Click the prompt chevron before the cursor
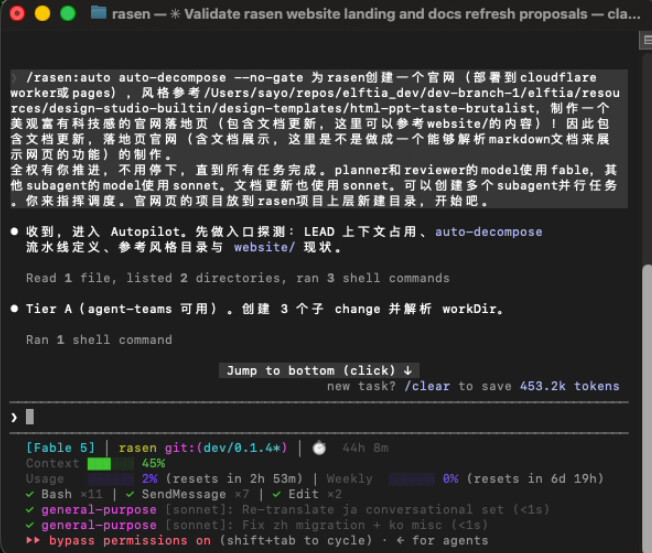Viewport: 652px width, 553px height. [14, 417]
